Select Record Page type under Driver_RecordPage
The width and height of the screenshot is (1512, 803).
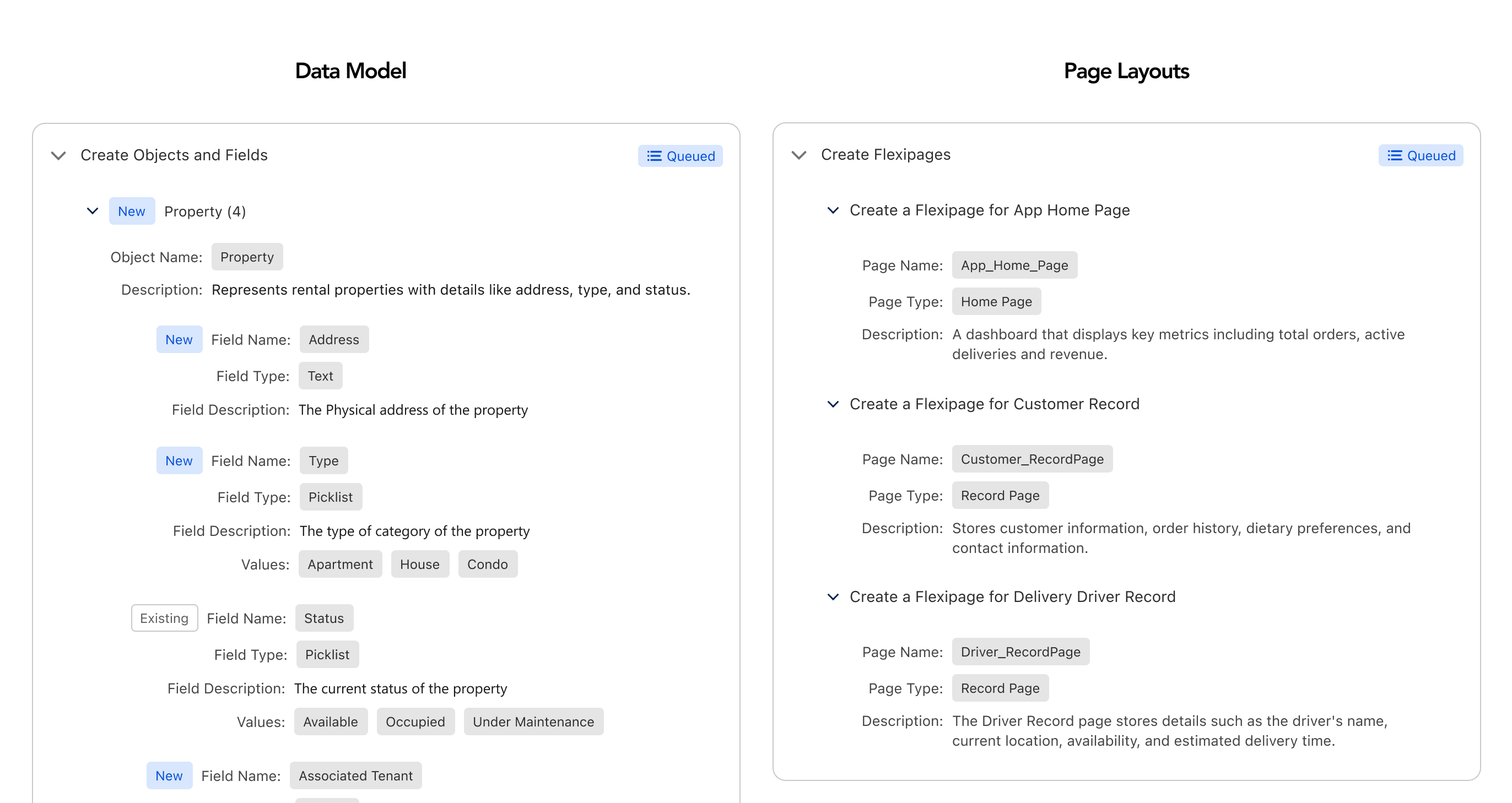pyautogui.click(x=1000, y=688)
